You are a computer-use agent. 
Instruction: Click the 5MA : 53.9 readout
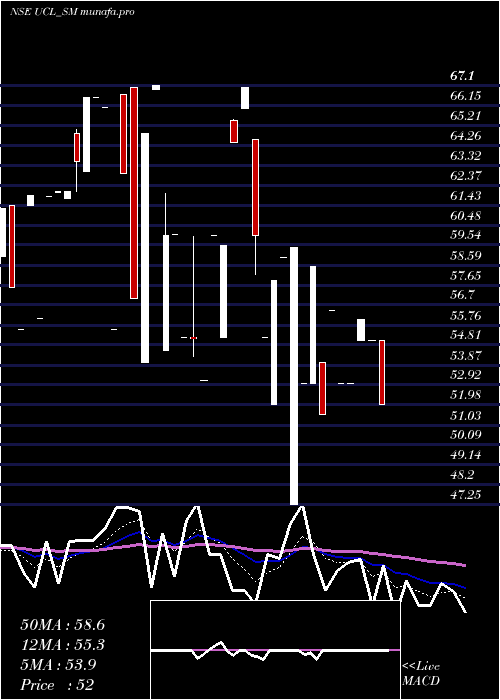click(x=58, y=665)
